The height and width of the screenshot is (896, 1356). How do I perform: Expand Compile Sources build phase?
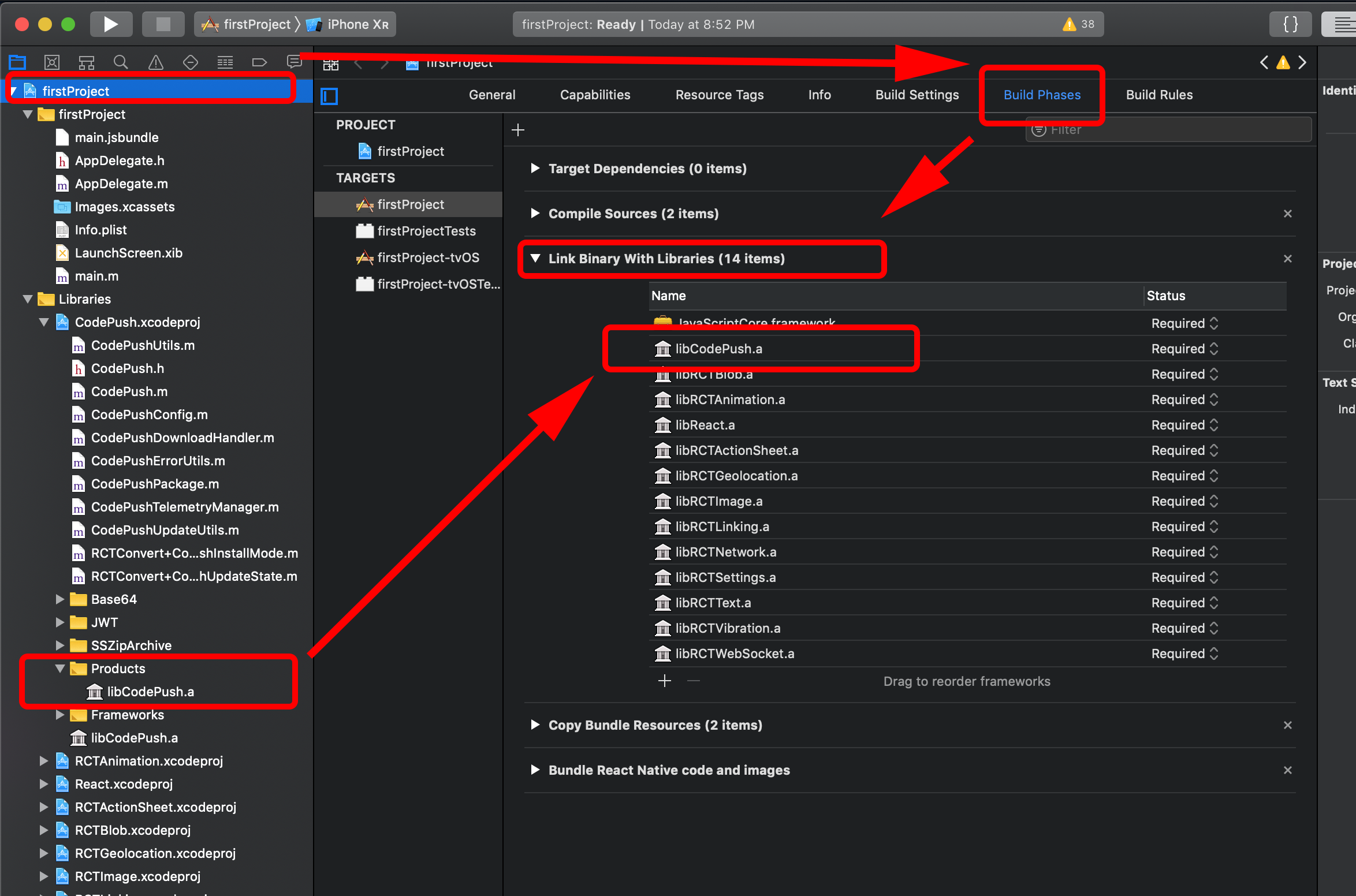(535, 214)
